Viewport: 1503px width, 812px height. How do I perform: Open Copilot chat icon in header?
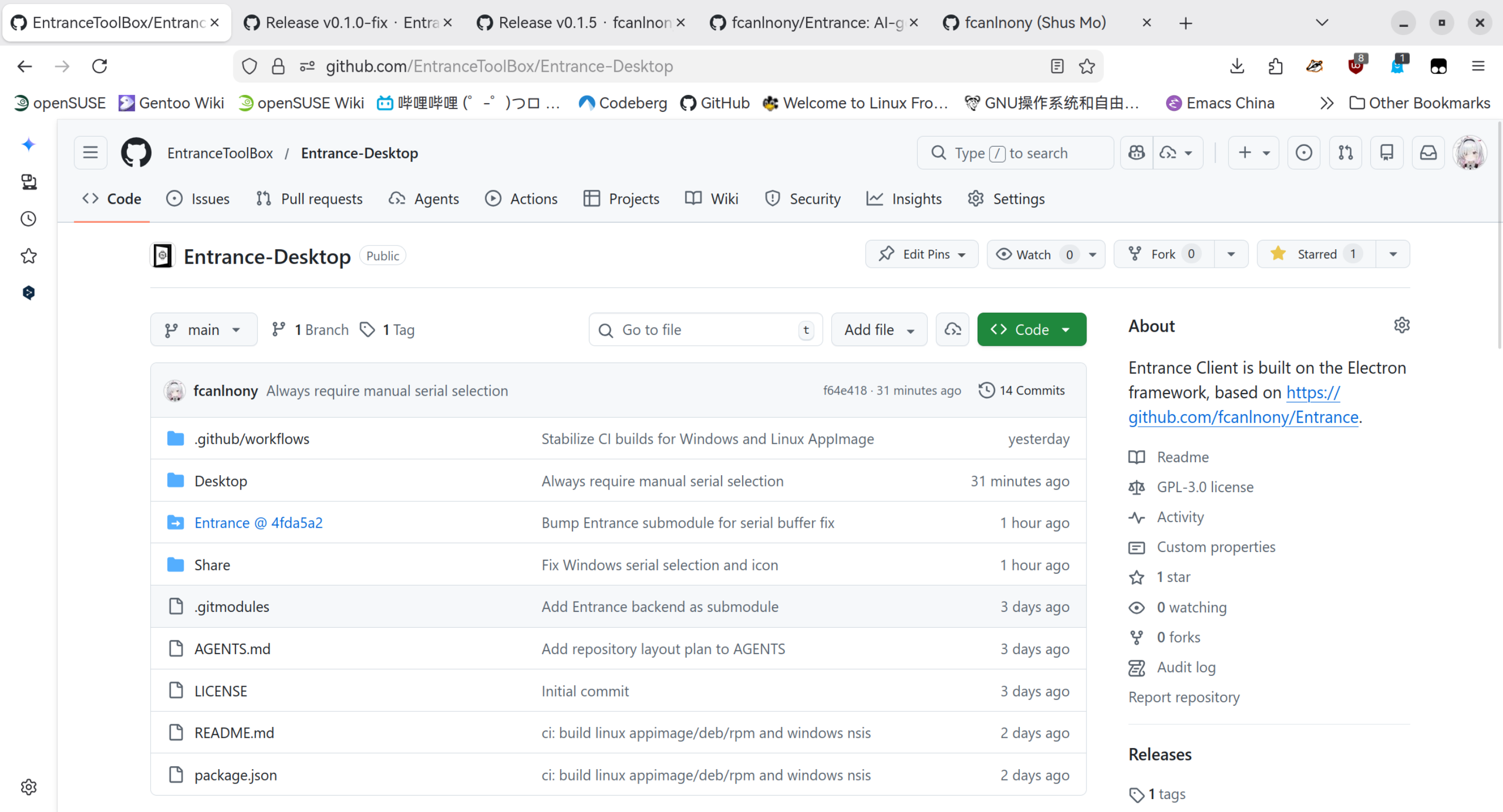click(1137, 153)
